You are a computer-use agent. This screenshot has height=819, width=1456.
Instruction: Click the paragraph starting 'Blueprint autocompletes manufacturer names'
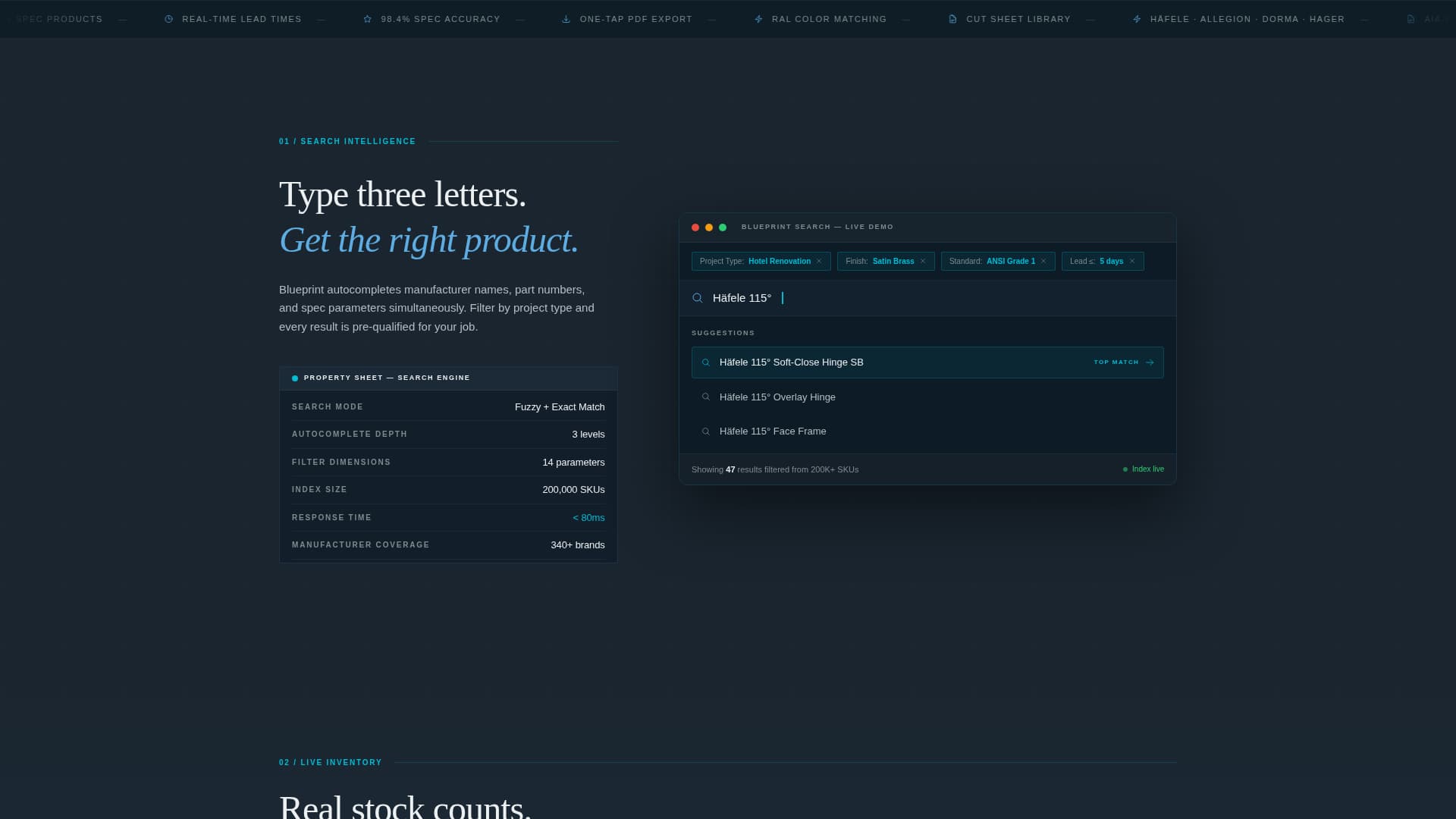[437, 308]
